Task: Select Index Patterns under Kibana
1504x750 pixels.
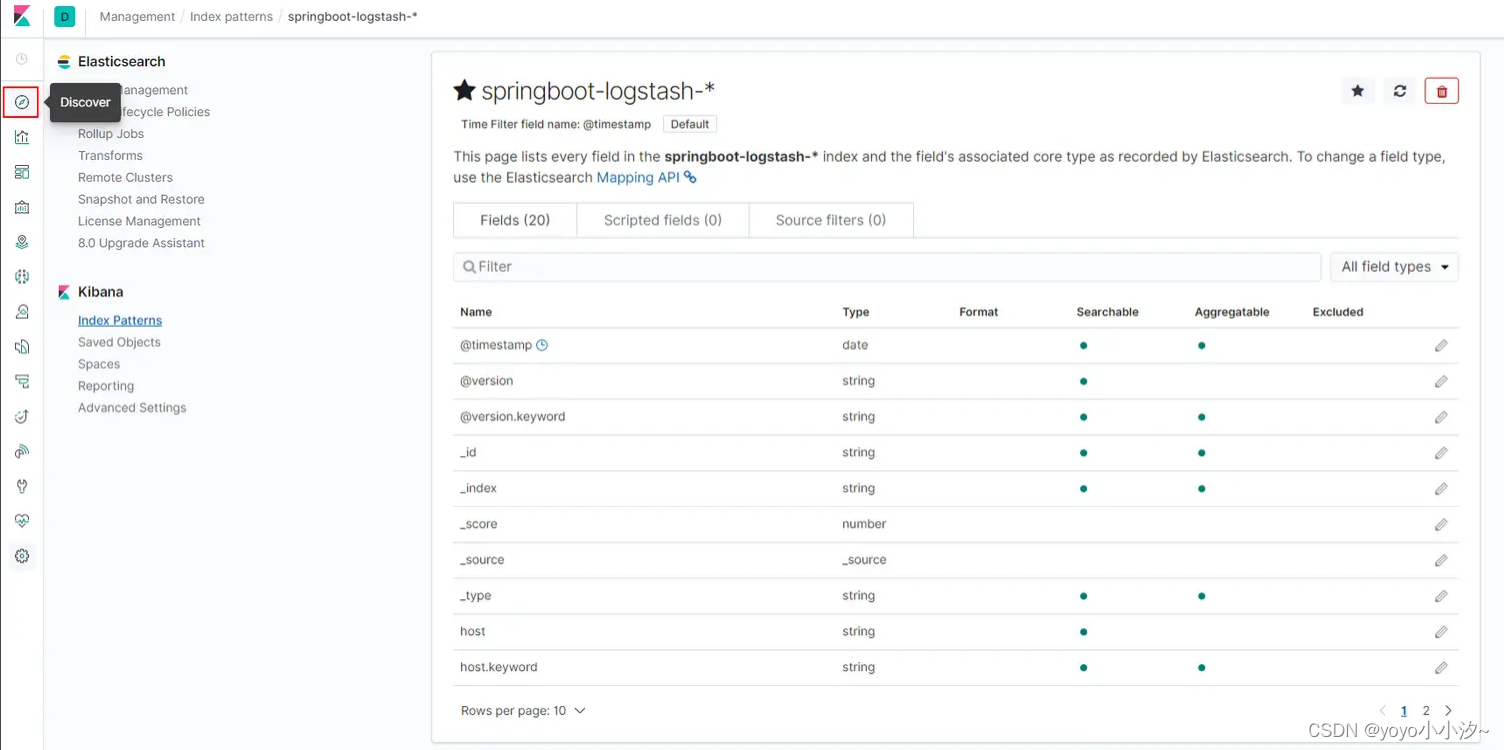Action: [120, 321]
